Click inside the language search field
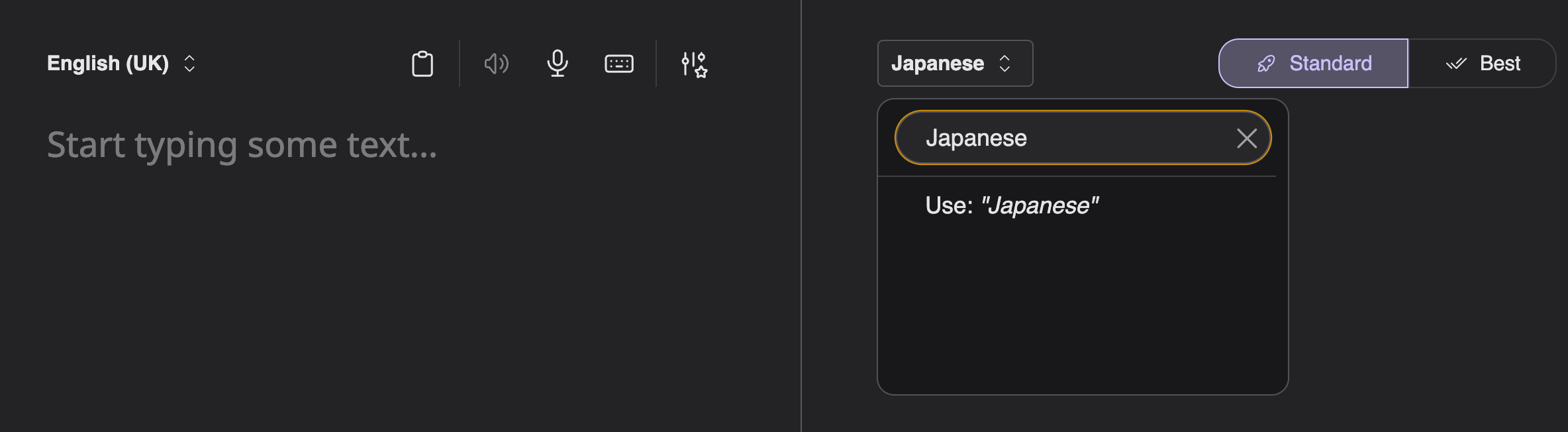Screen dimensions: 1568x432 [x=1126, y=138]
